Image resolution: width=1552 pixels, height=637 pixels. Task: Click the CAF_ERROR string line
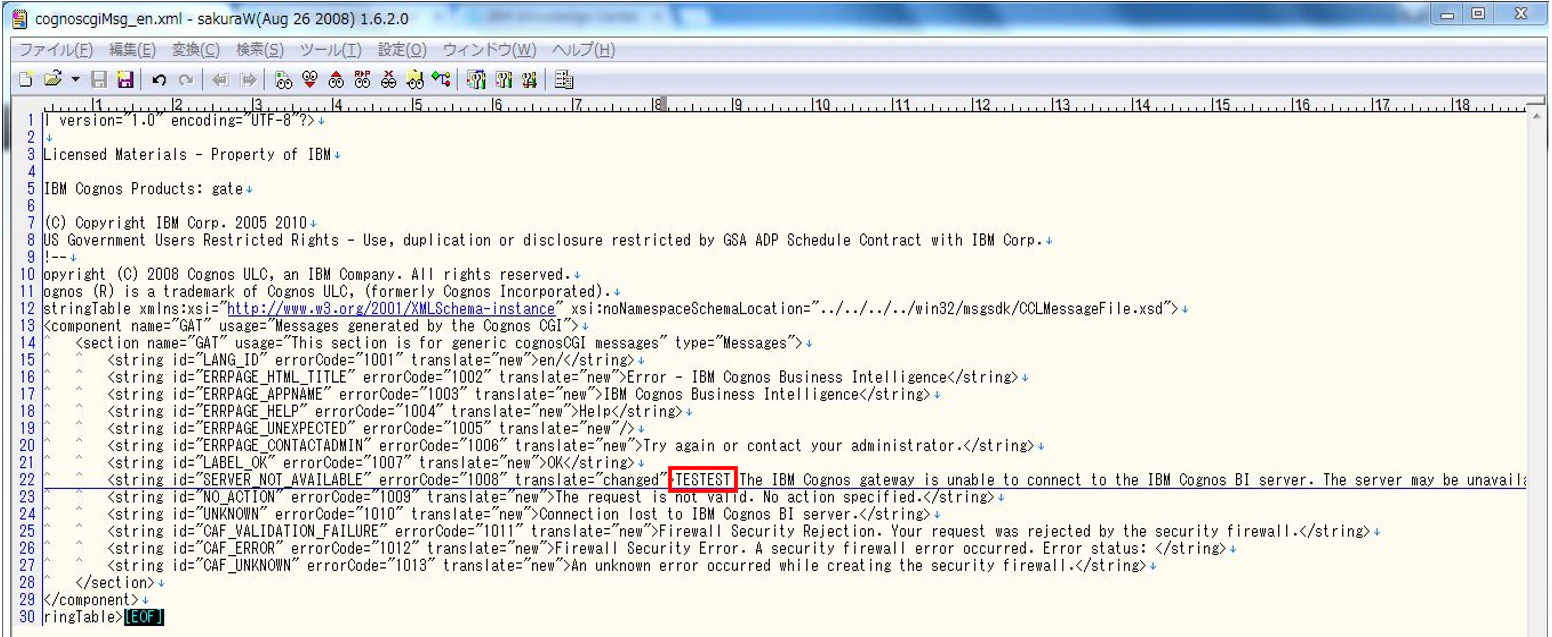tap(666, 548)
